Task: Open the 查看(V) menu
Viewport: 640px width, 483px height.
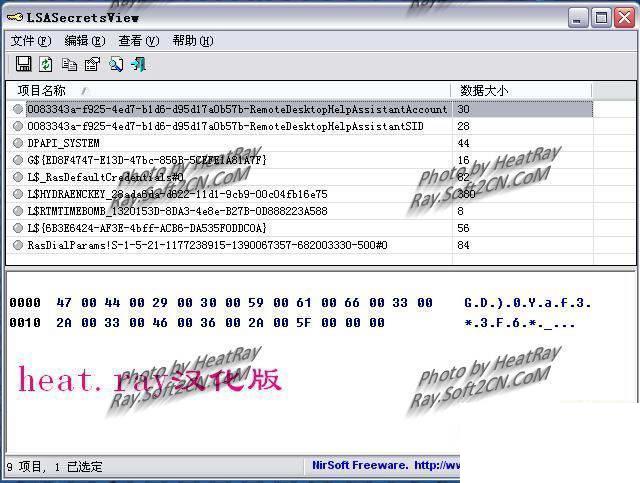Action: coord(139,41)
